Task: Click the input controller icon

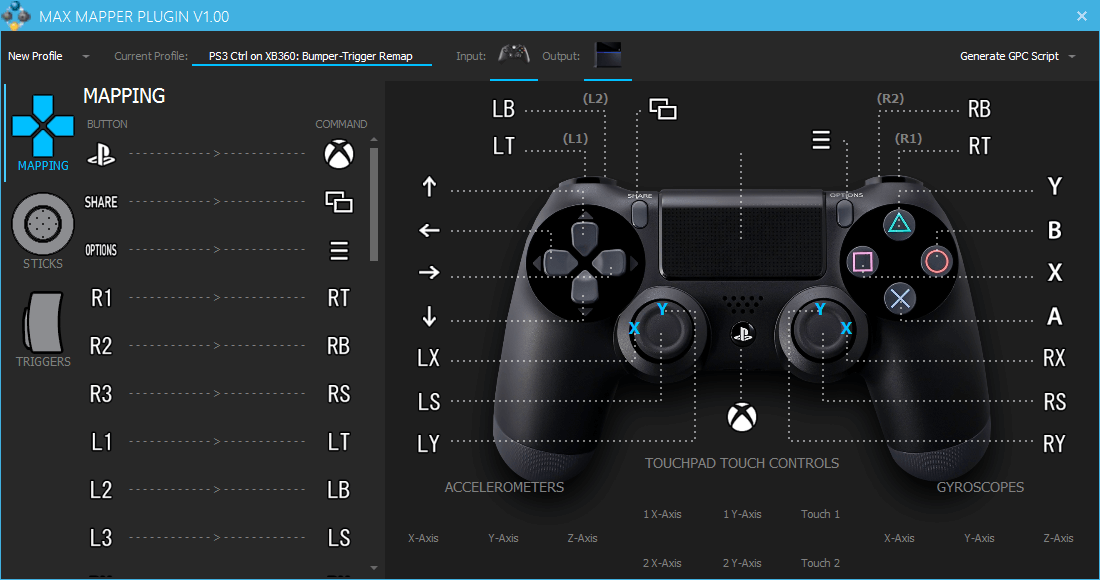Action: point(514,55)
